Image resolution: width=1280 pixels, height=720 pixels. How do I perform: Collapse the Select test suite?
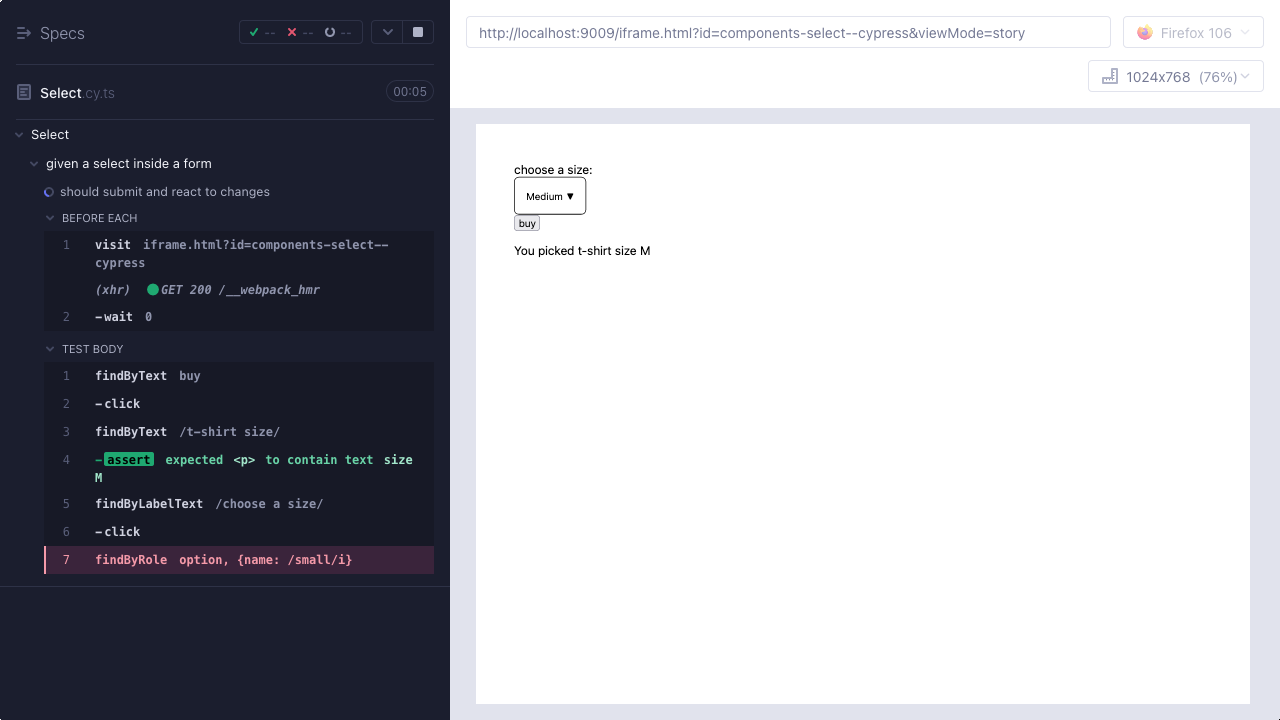point(17,134)
